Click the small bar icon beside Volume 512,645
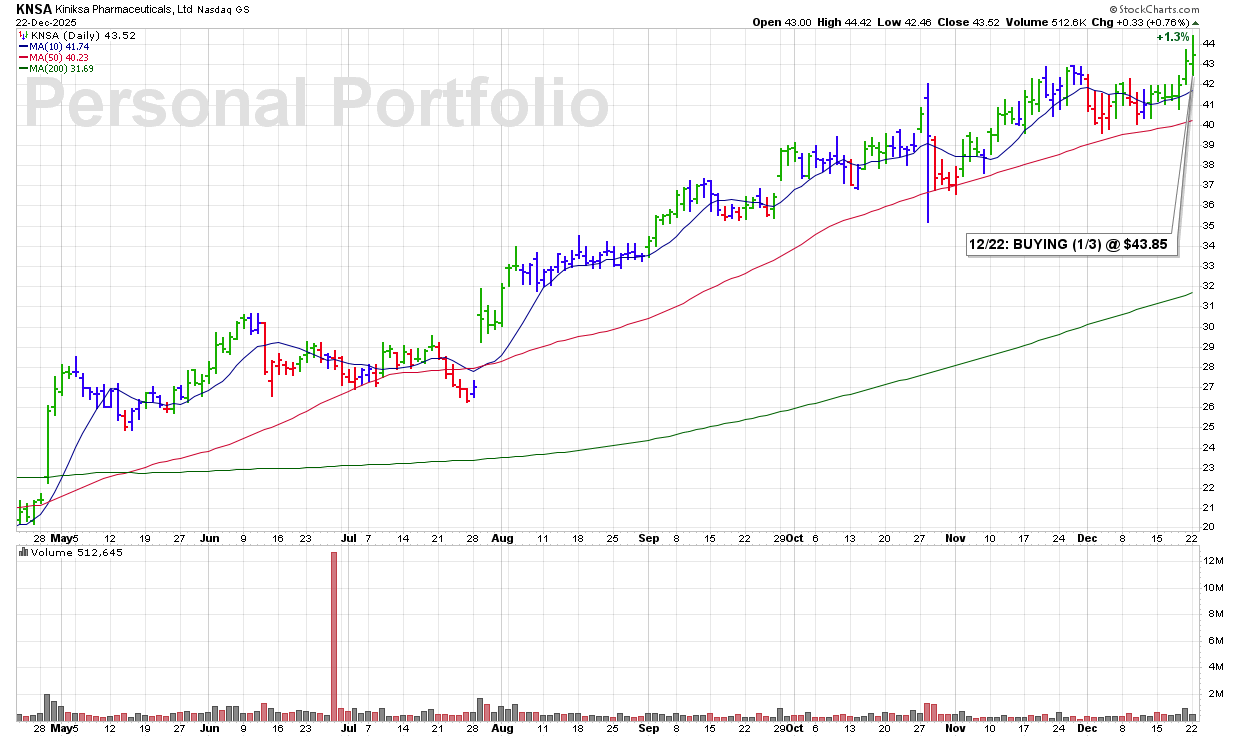This screenshot has width=1240, height=737. (x=23, y=550)
